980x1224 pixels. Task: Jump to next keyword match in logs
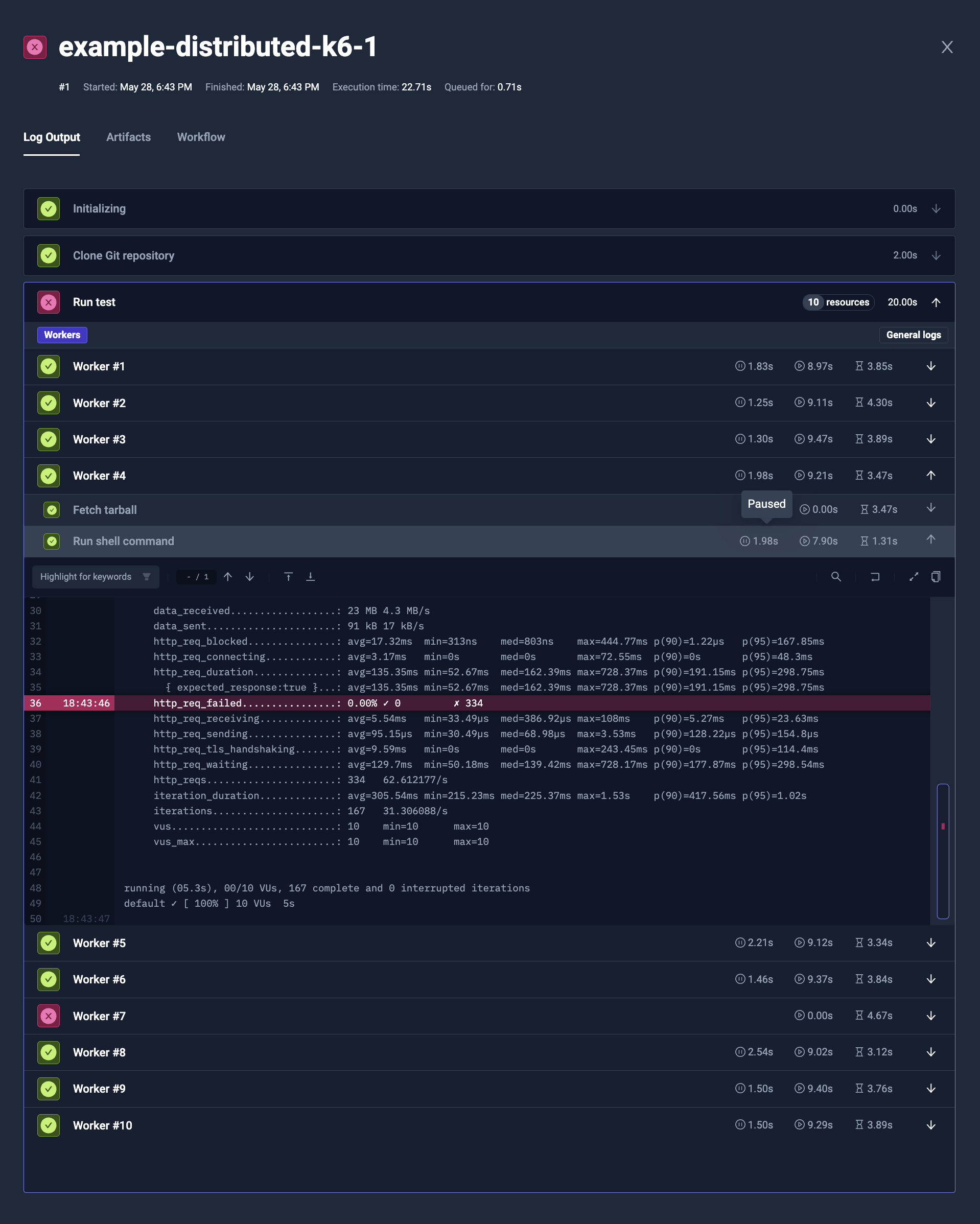250,576
